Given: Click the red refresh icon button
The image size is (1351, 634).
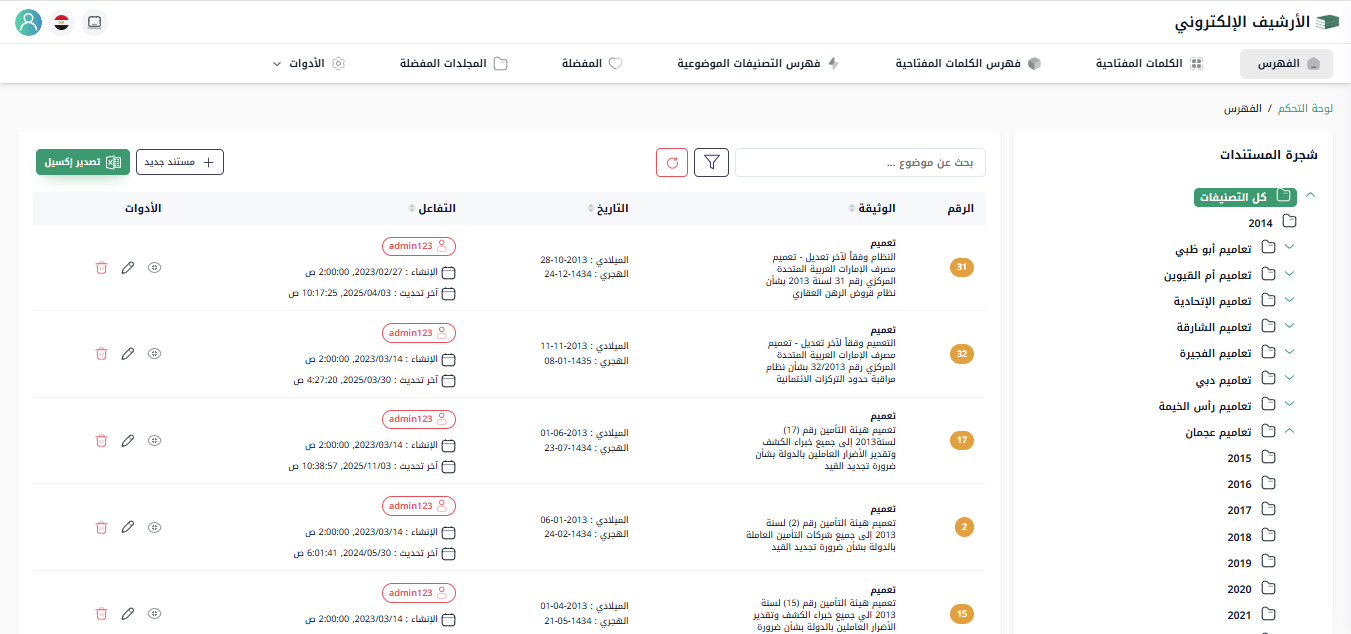Looking at the screenshot, I should pyautogui.click(x=672, y=162).
